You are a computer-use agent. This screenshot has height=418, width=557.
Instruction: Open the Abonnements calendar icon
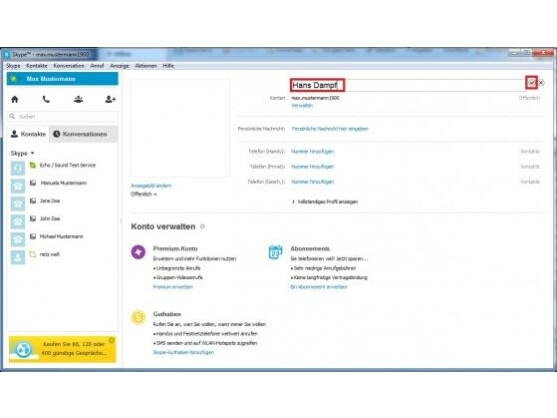pos(275,252)
